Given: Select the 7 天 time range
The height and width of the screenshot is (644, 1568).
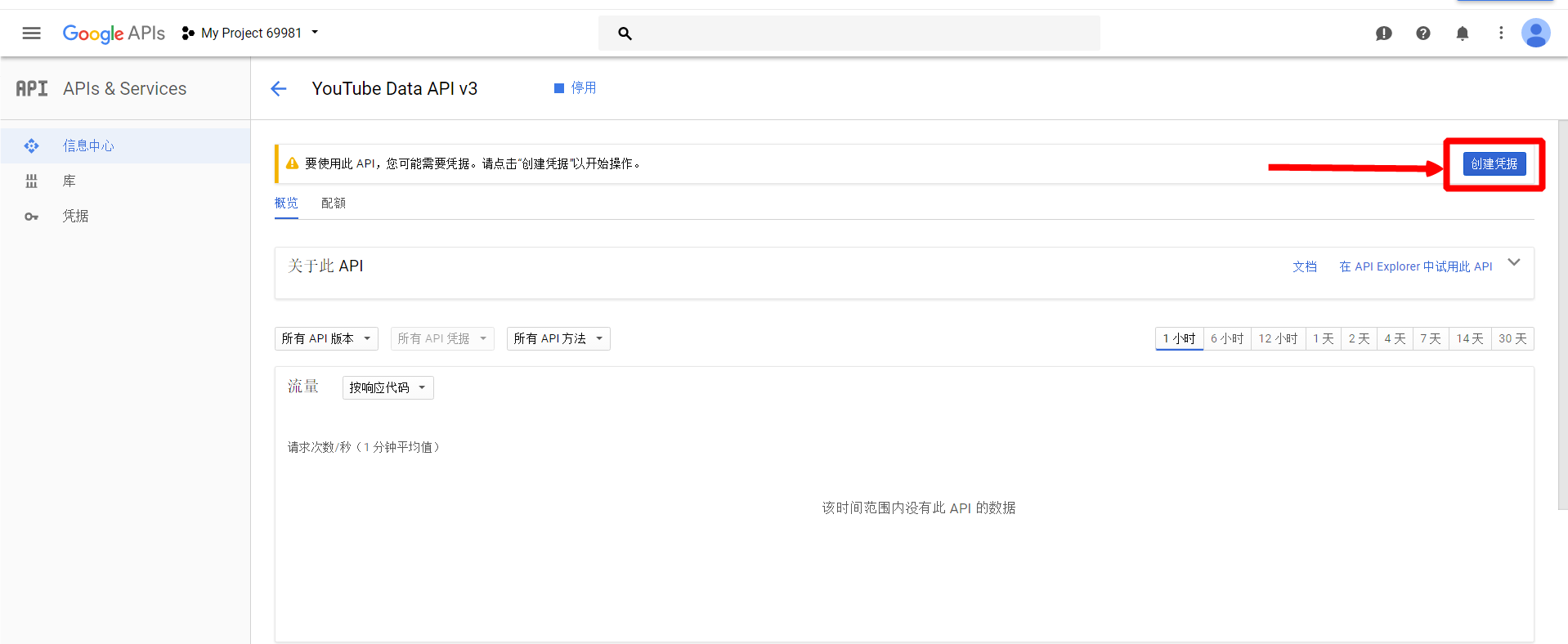Looking at the screenshot, I should click(x=1430, y=338).
